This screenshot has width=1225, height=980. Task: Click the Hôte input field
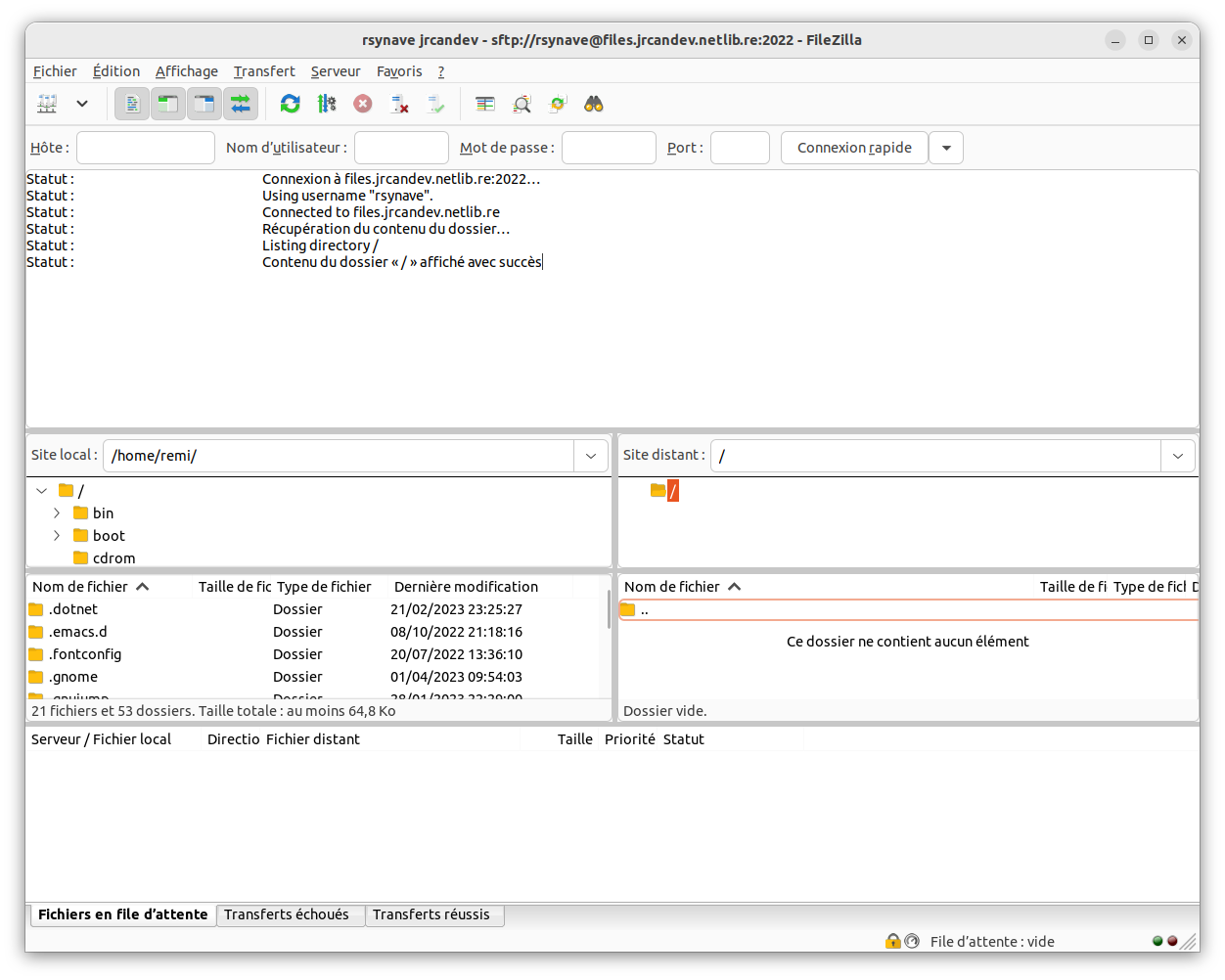pos(146,148)
